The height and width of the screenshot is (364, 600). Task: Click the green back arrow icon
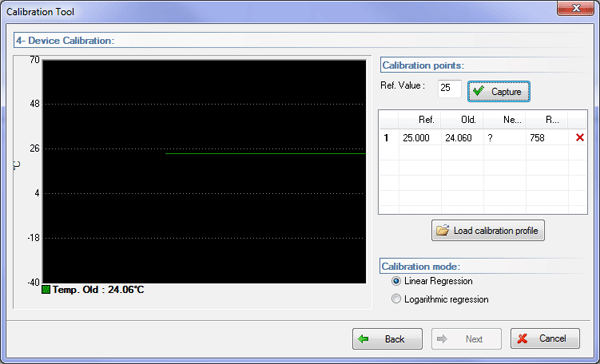[x=363, y=339]
